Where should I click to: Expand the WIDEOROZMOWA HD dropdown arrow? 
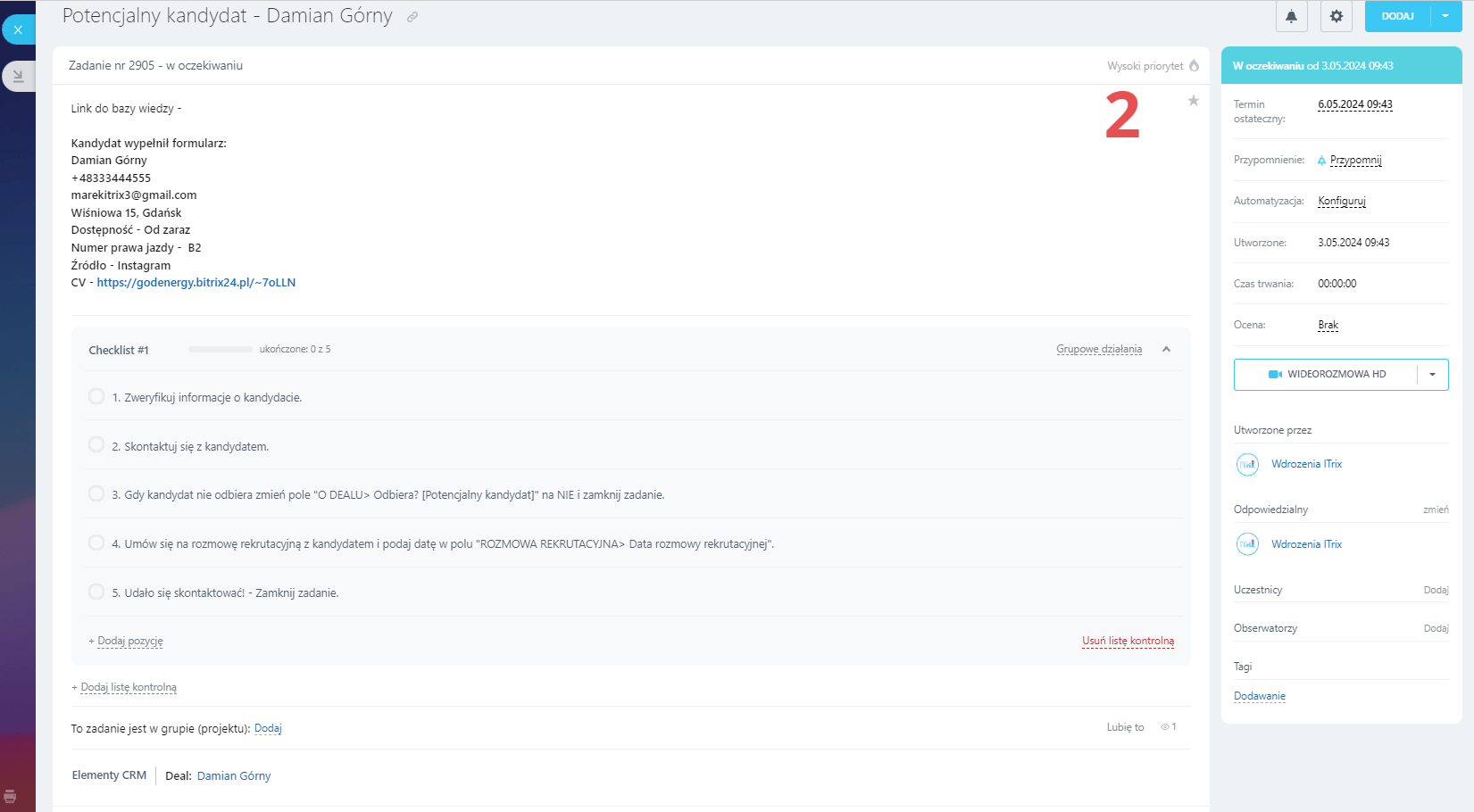click(1432, 375)
